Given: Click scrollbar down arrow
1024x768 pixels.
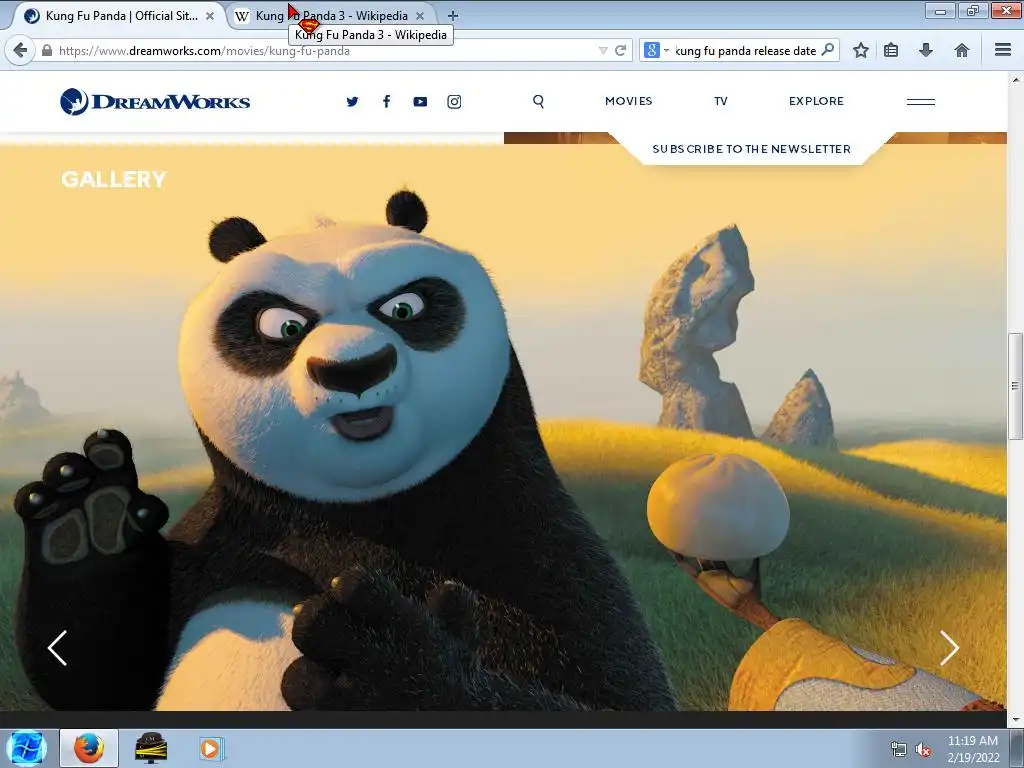Looking at the screenshot, I should (1015, 720).
